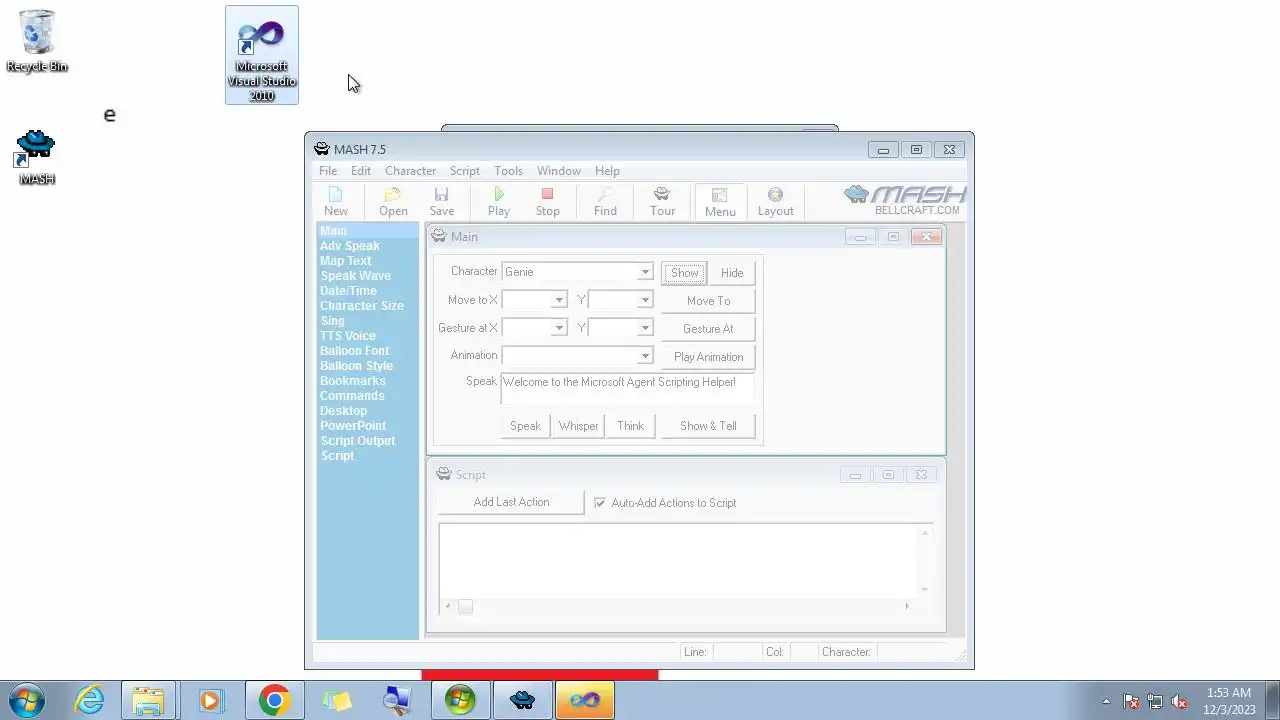Click the Show & Tell button
This screenshot has width=1280, height=720.
[708, 426]
